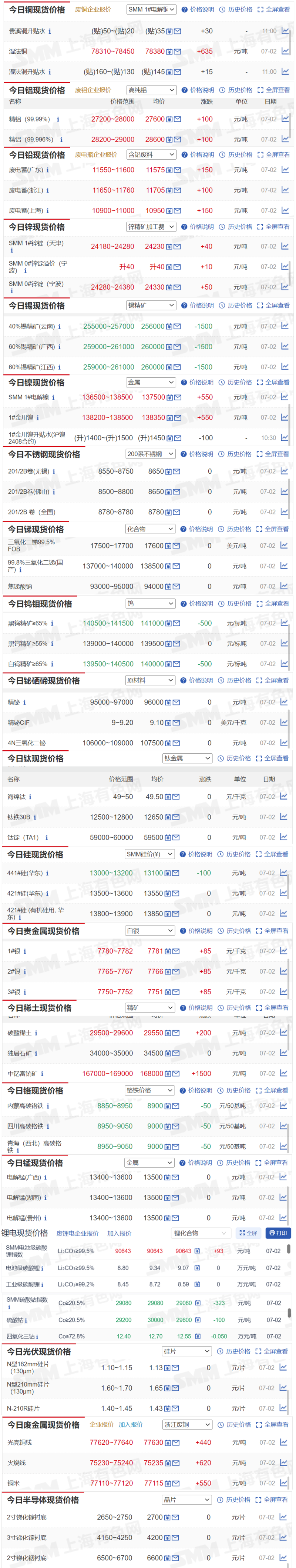Click the 全屏 button in lithium section
This screenshot has width=296, height=1568.
click(248, 1232)
